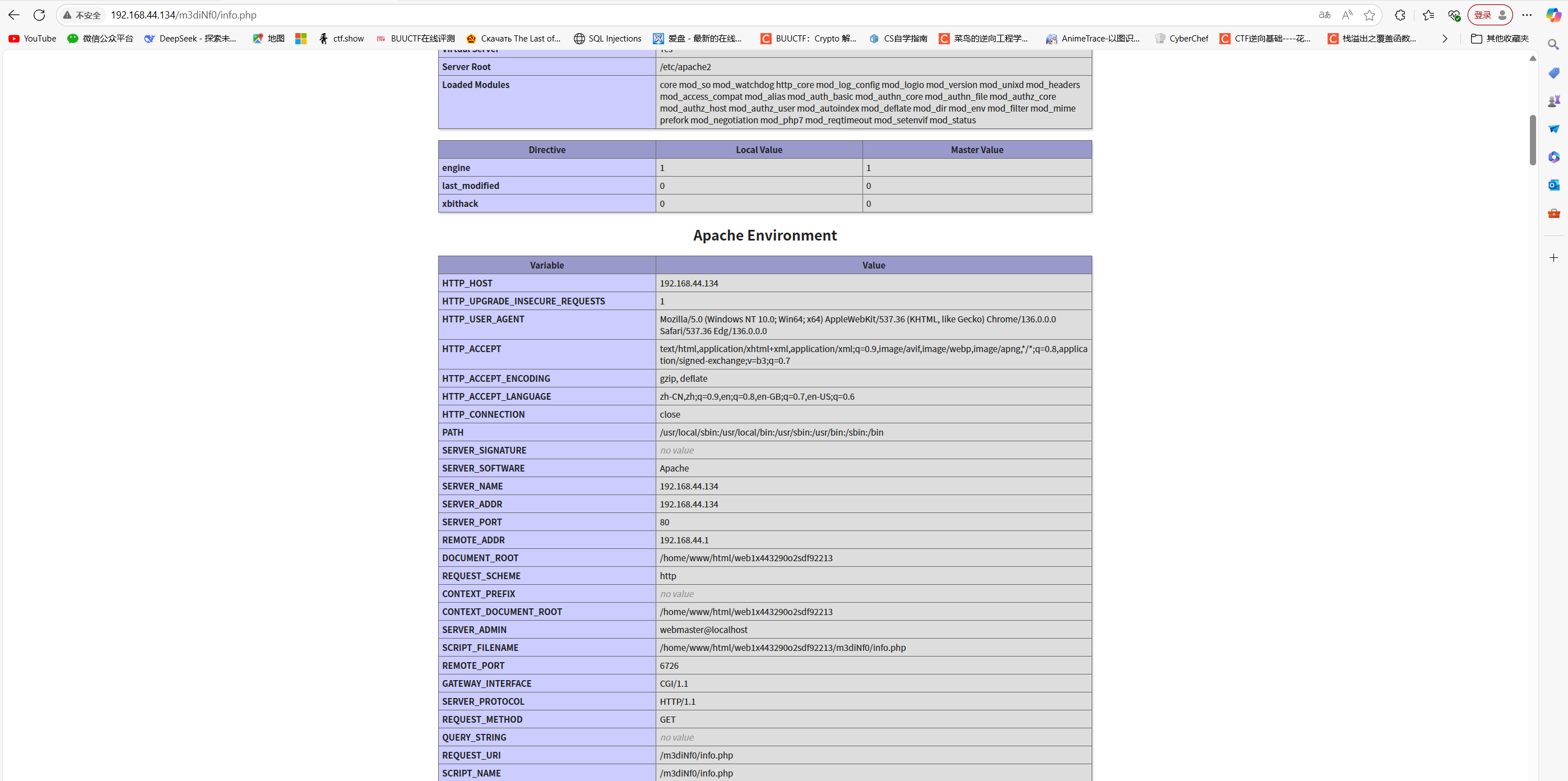Open the browser essentials heart icon

click(x=1454, y=15)
